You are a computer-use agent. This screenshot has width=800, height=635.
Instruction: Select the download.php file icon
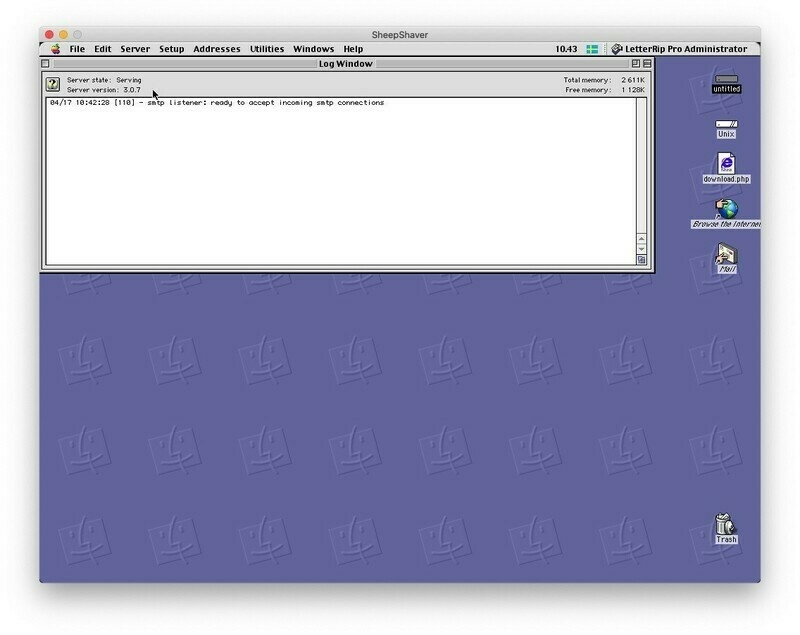point(726,165)
